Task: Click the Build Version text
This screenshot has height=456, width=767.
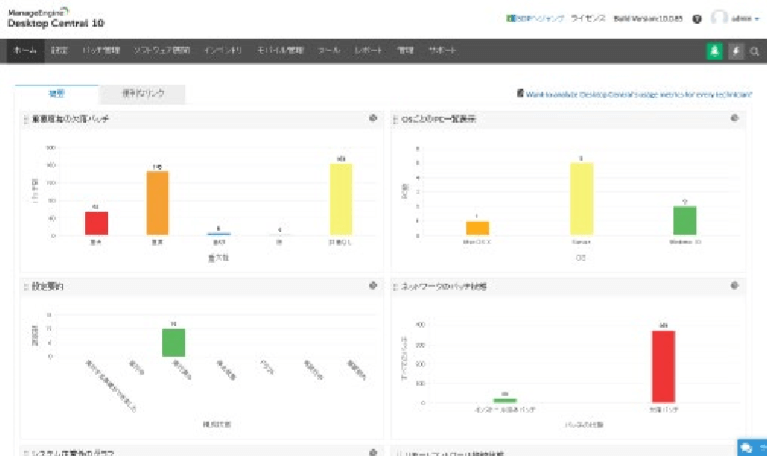Action: (x=648, y=19)
